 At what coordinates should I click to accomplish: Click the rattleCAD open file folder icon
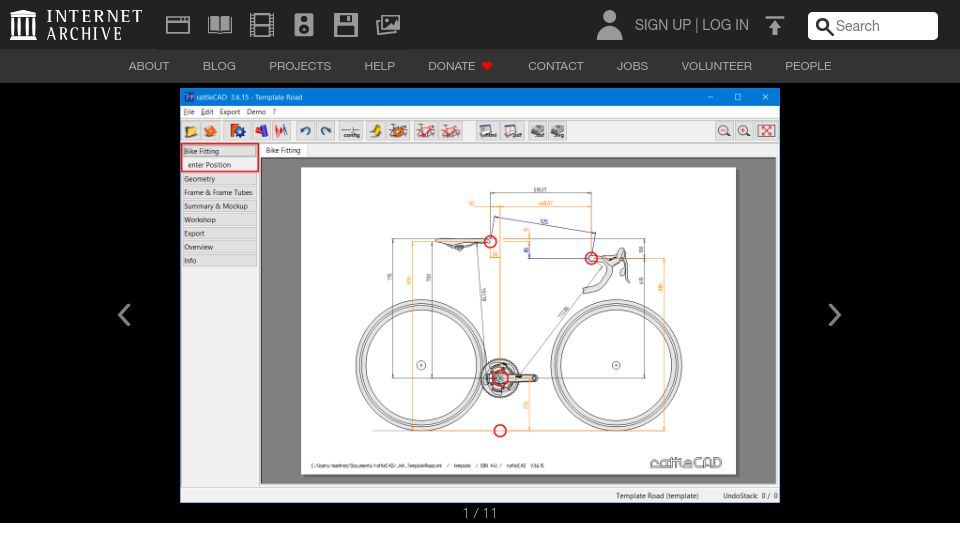click(191, 131)
